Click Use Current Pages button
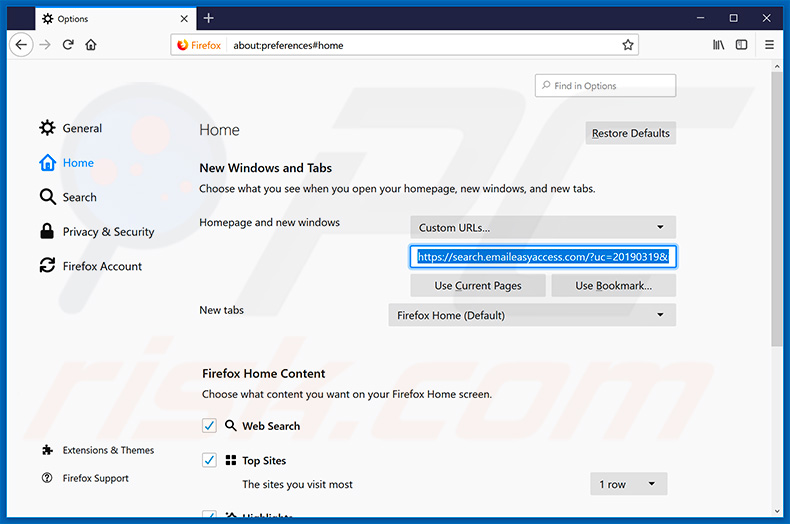The width and height of the screenshot is (790, 524). (x=478, y=286)
